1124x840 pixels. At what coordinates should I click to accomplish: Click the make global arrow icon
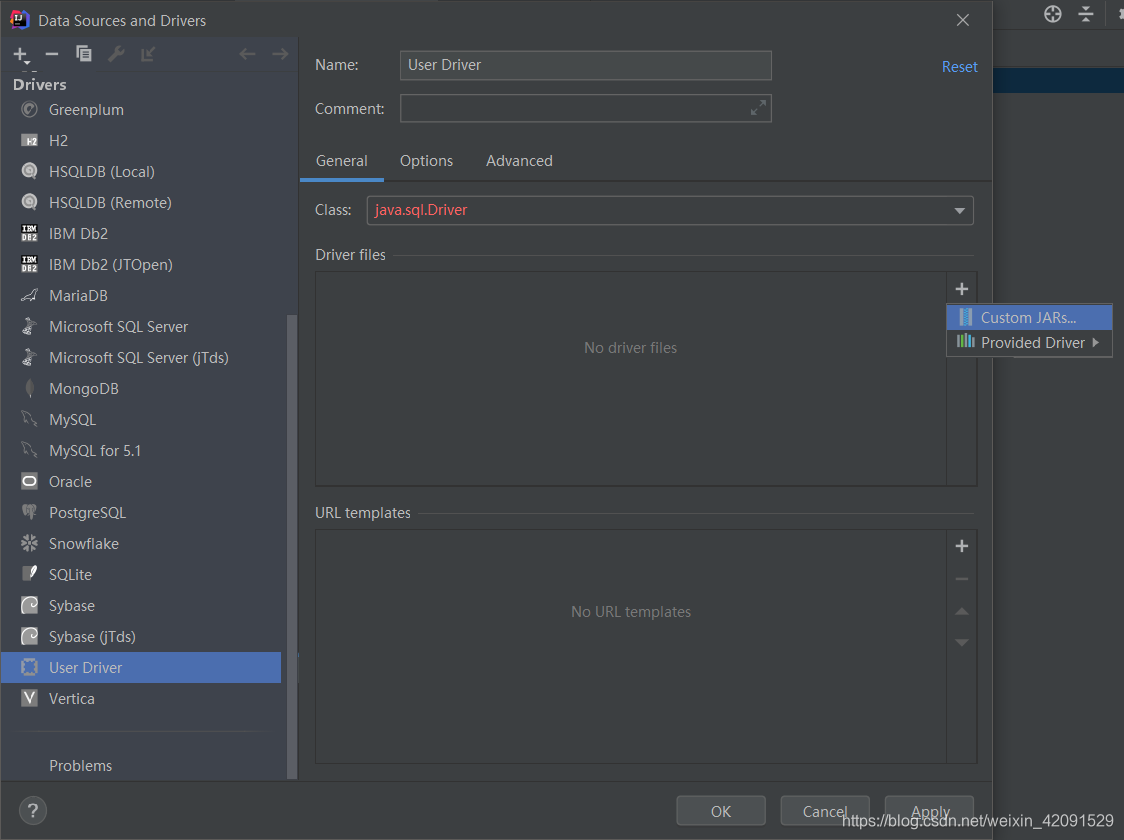148,54
